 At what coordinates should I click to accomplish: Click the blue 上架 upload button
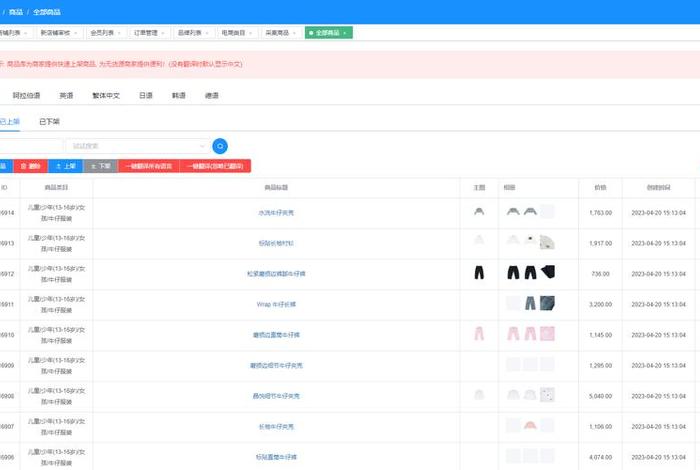tap(65, 166)
